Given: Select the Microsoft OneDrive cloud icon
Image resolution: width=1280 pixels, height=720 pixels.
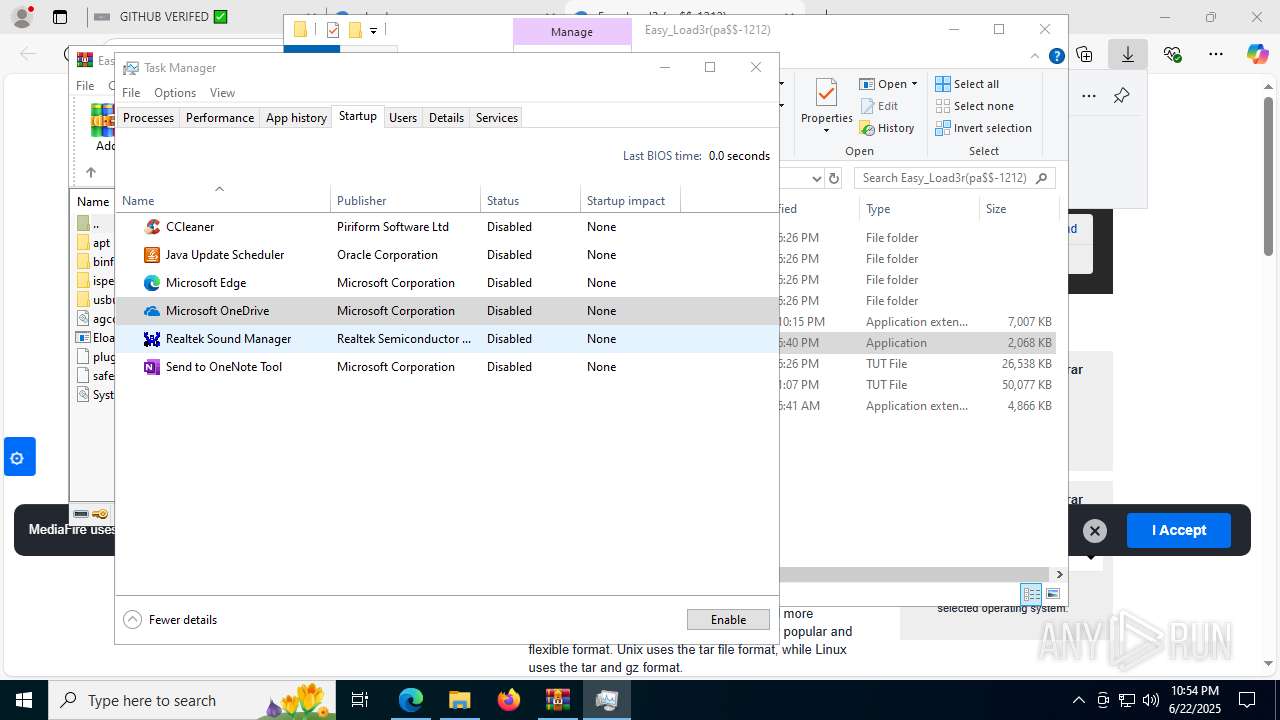Looking at the screenshot, I should [152, 311].
